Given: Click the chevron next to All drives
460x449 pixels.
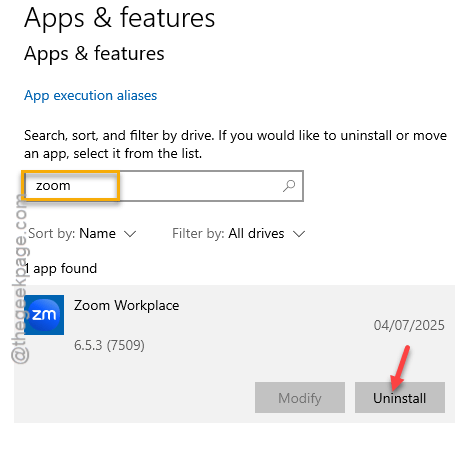Looking at the screenshot, I should pos(299,234).
